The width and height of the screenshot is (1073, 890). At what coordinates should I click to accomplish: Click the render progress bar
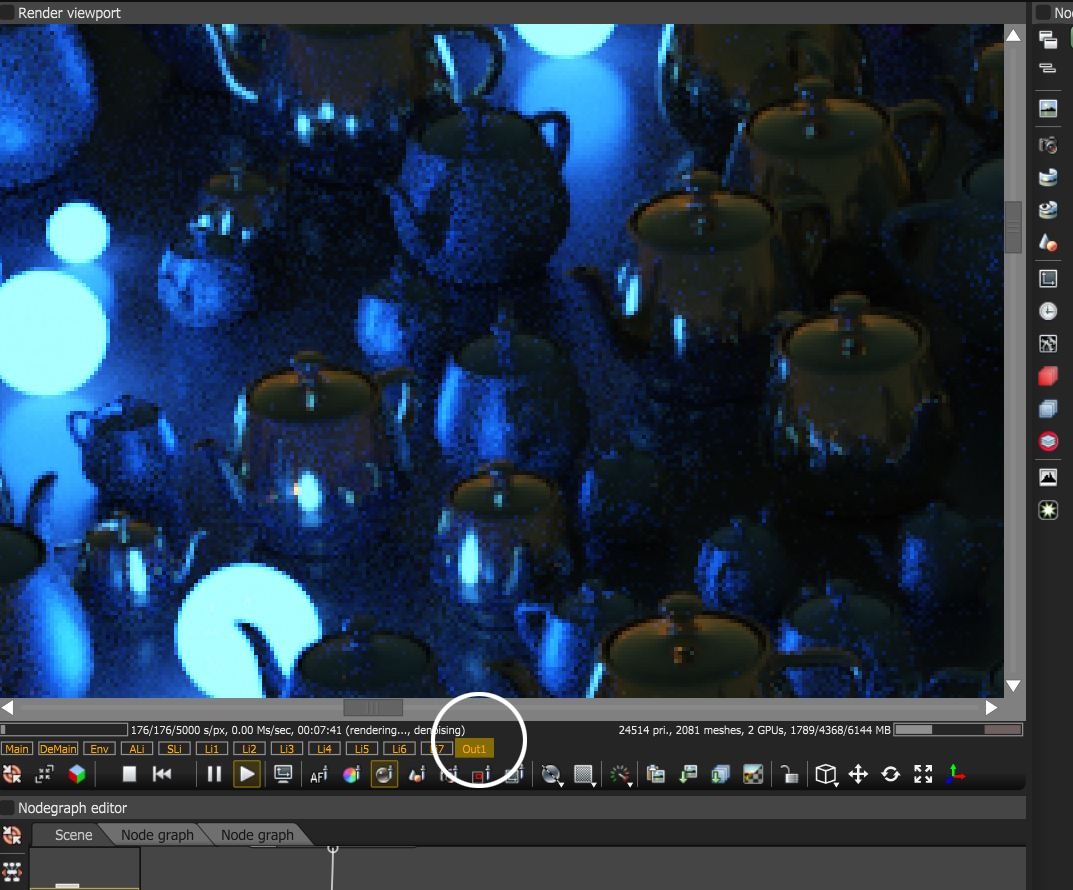tap(64, 730)
